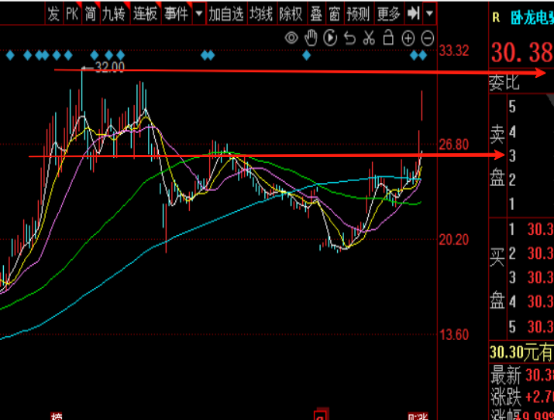Click the 13.60 price axis label

coord(454,335)
